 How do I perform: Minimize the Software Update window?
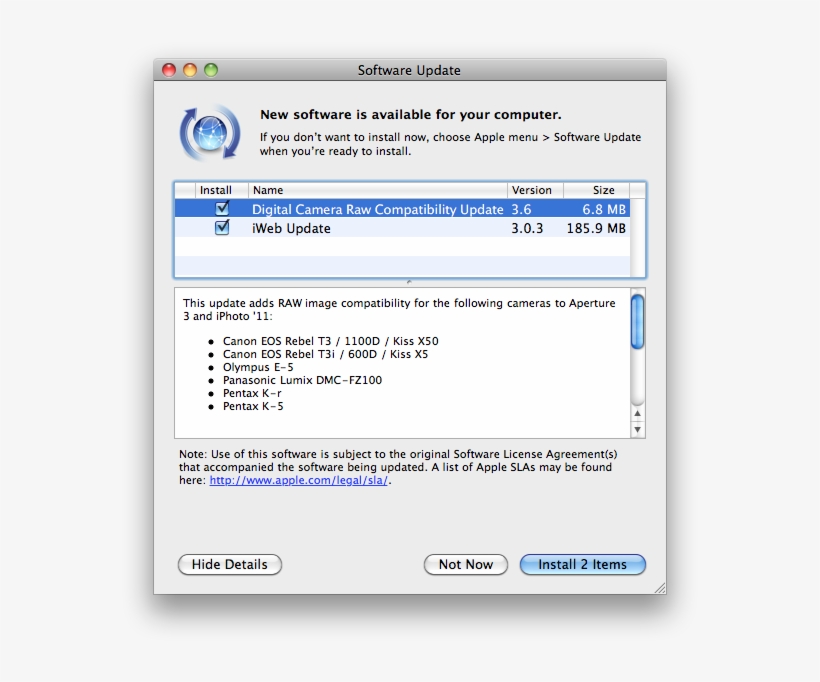(x=190, y=70)
